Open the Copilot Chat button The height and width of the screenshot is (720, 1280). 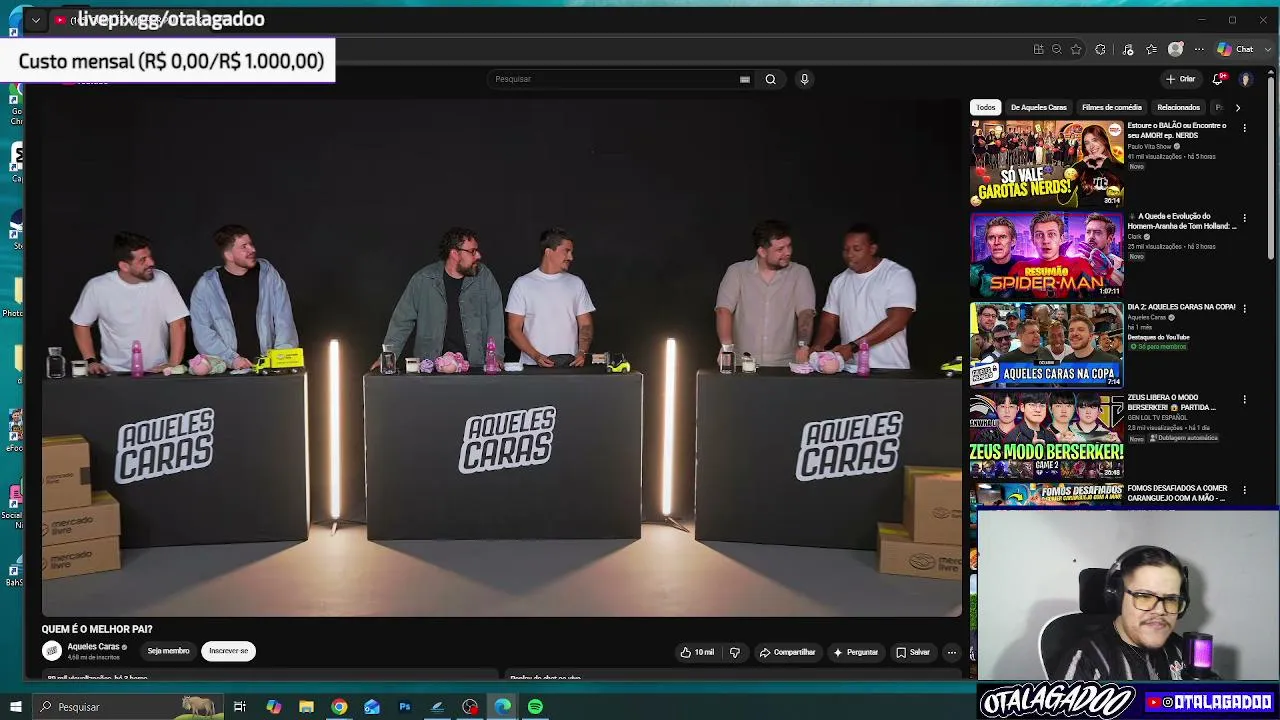(x=1236, y=49)
